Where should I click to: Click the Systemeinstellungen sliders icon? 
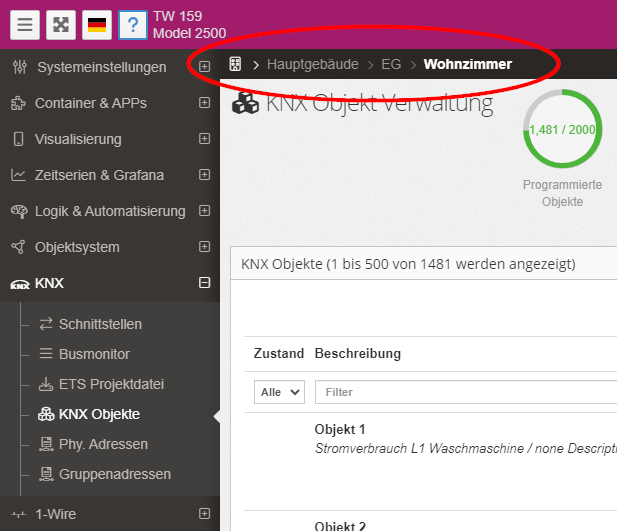18,67
